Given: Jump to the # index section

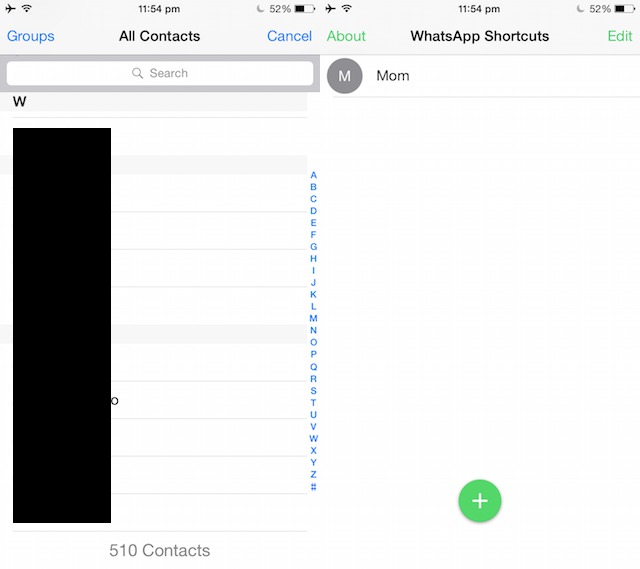Looking at the screenshot, I should 313,487.
